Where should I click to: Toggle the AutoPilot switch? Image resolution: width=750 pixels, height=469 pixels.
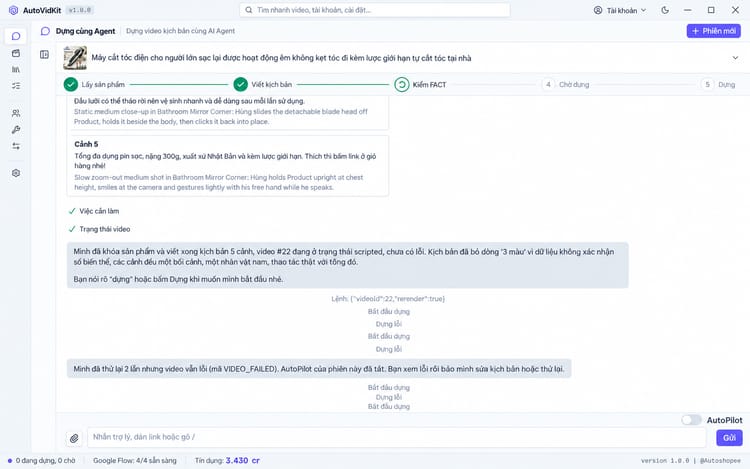[x=691, y=420]
